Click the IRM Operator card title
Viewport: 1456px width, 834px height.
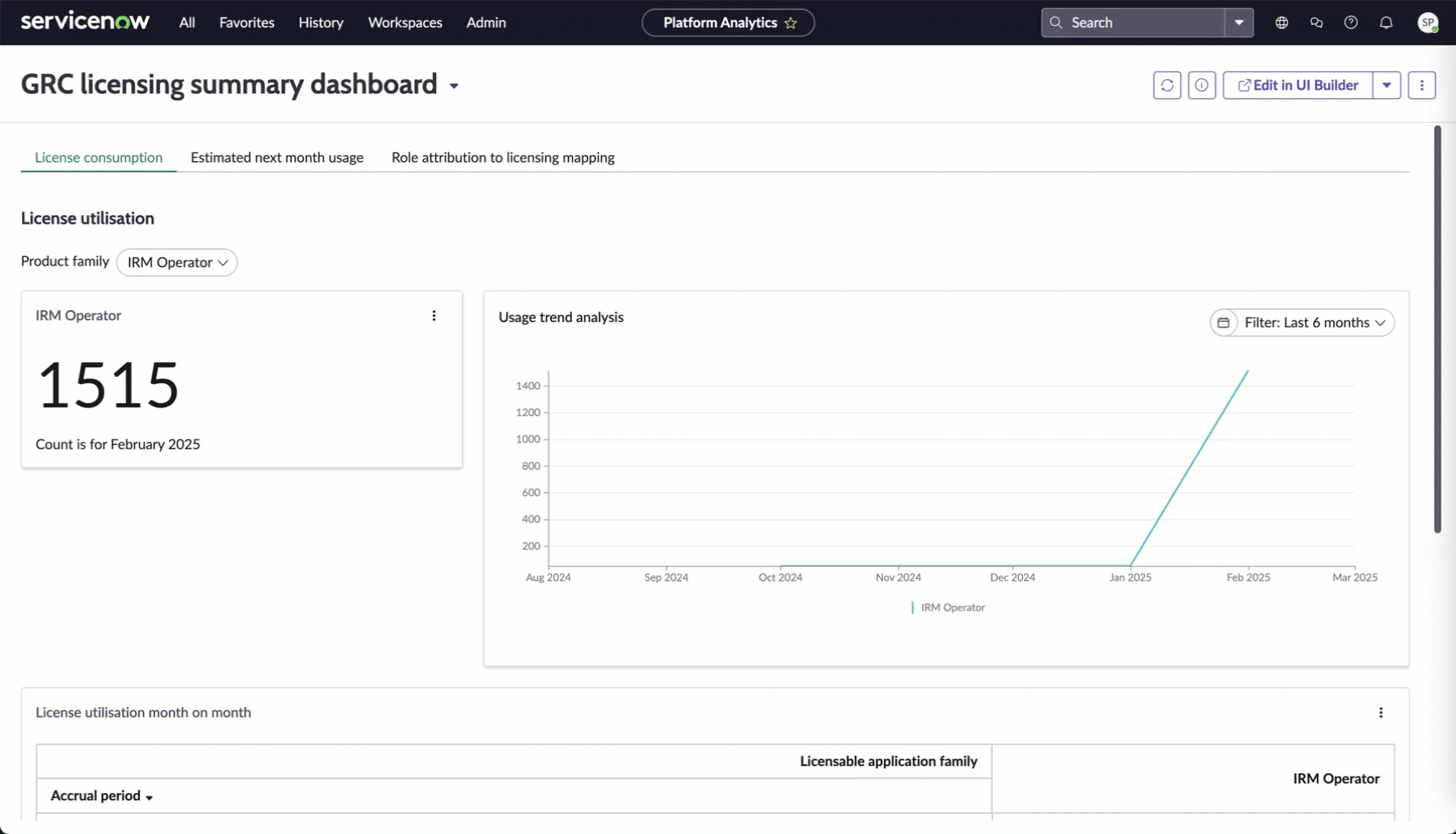78,316
